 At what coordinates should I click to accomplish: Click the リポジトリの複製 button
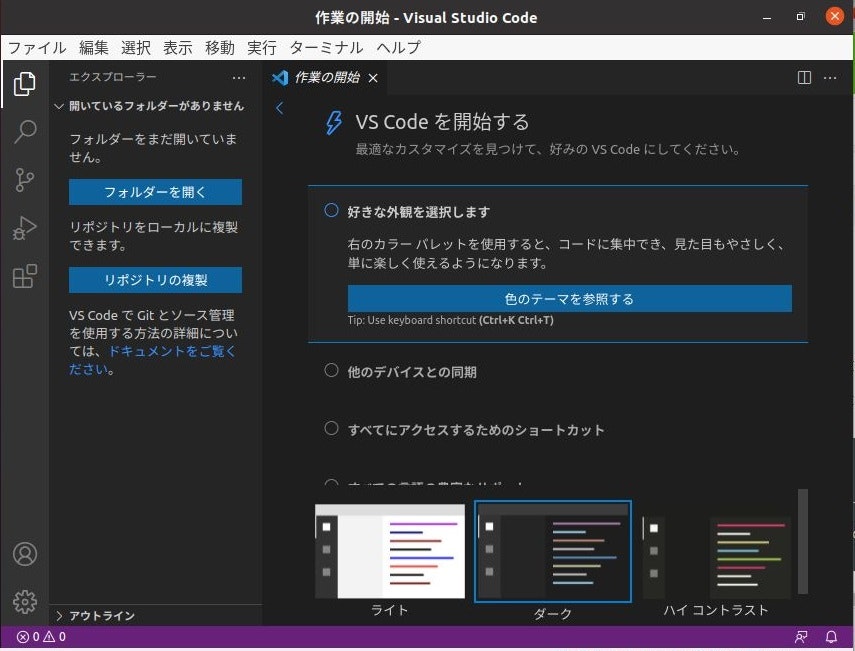pos(155,280)
